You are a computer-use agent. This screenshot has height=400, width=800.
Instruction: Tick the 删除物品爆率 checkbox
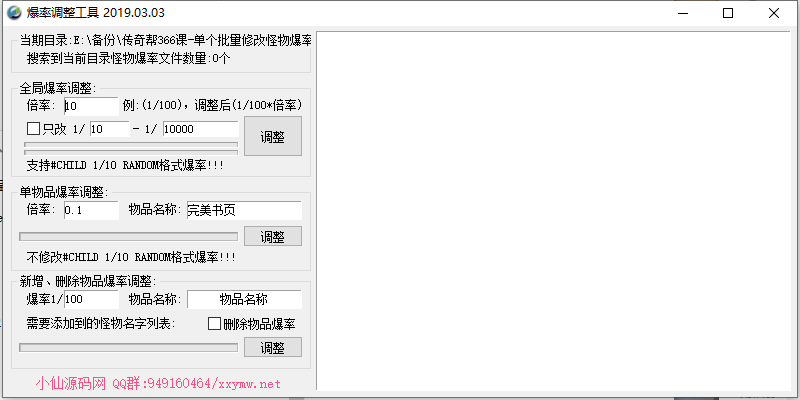pyautogui.click(x=214, y=323)
